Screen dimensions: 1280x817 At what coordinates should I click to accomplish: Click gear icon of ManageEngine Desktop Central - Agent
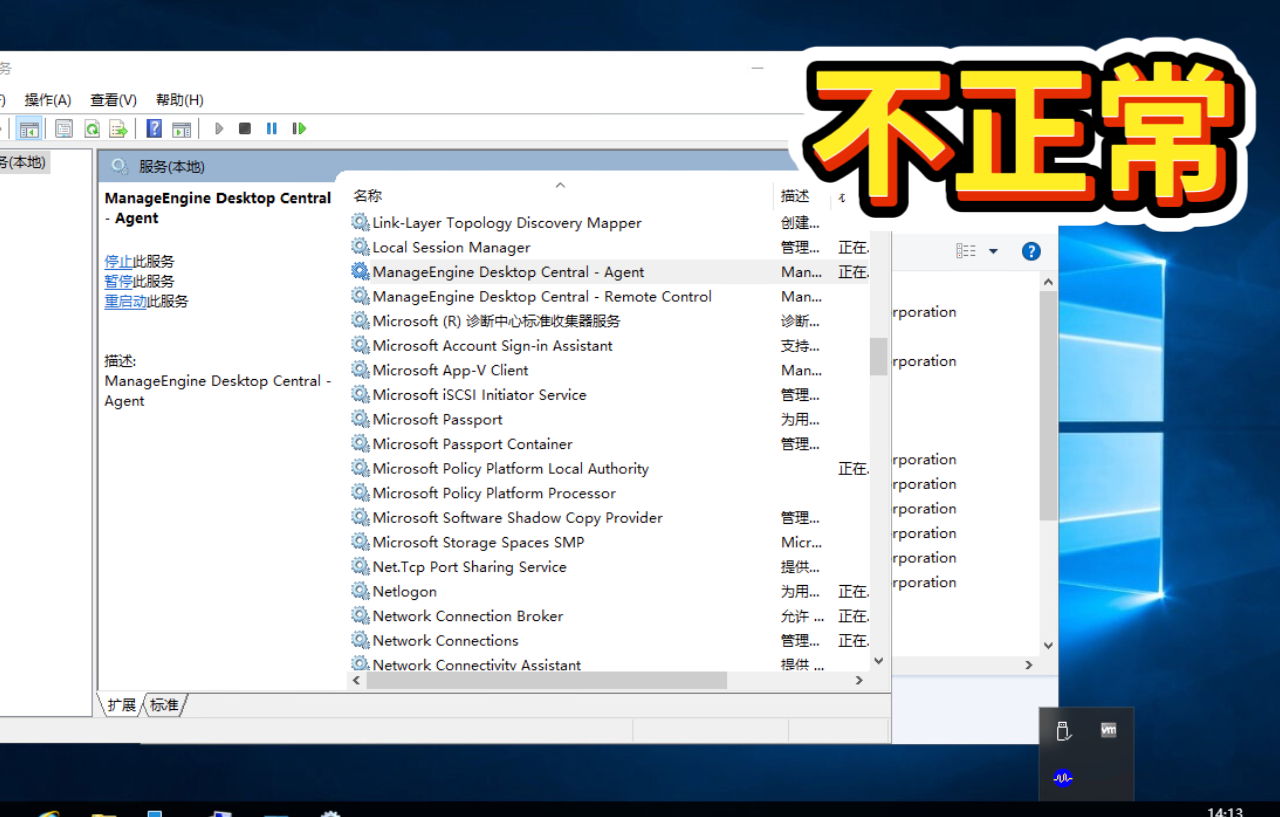(x=360, y=271)
